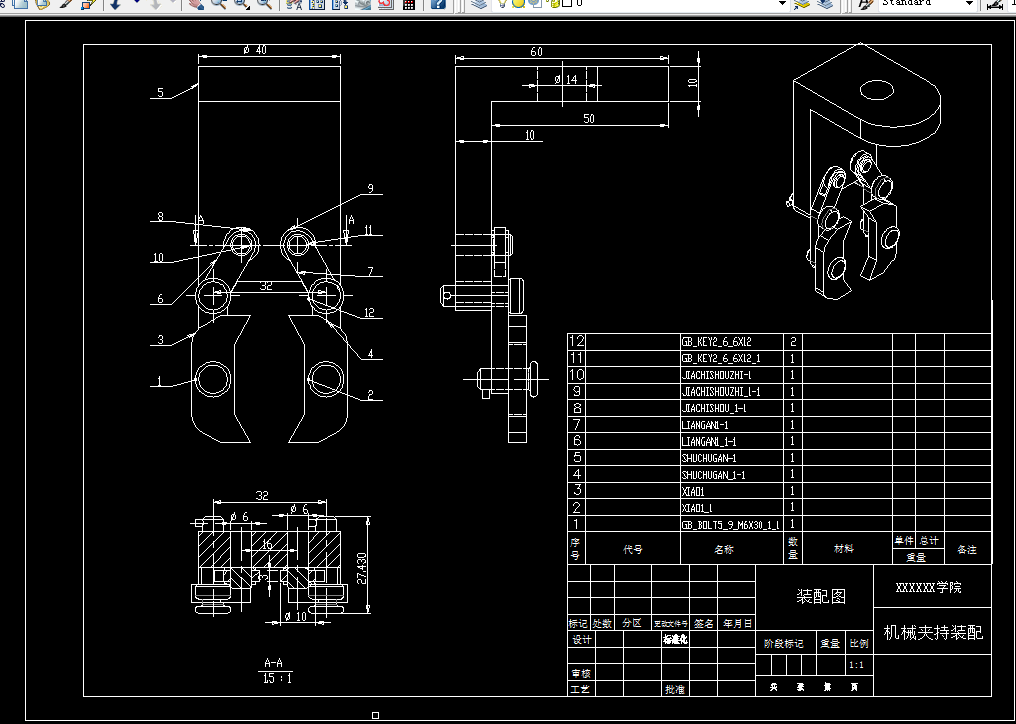The height and width of the screenshot is (724, 1016).
Task: Click the 标准化 cell in title block
Action: click(x=675, y=639)
